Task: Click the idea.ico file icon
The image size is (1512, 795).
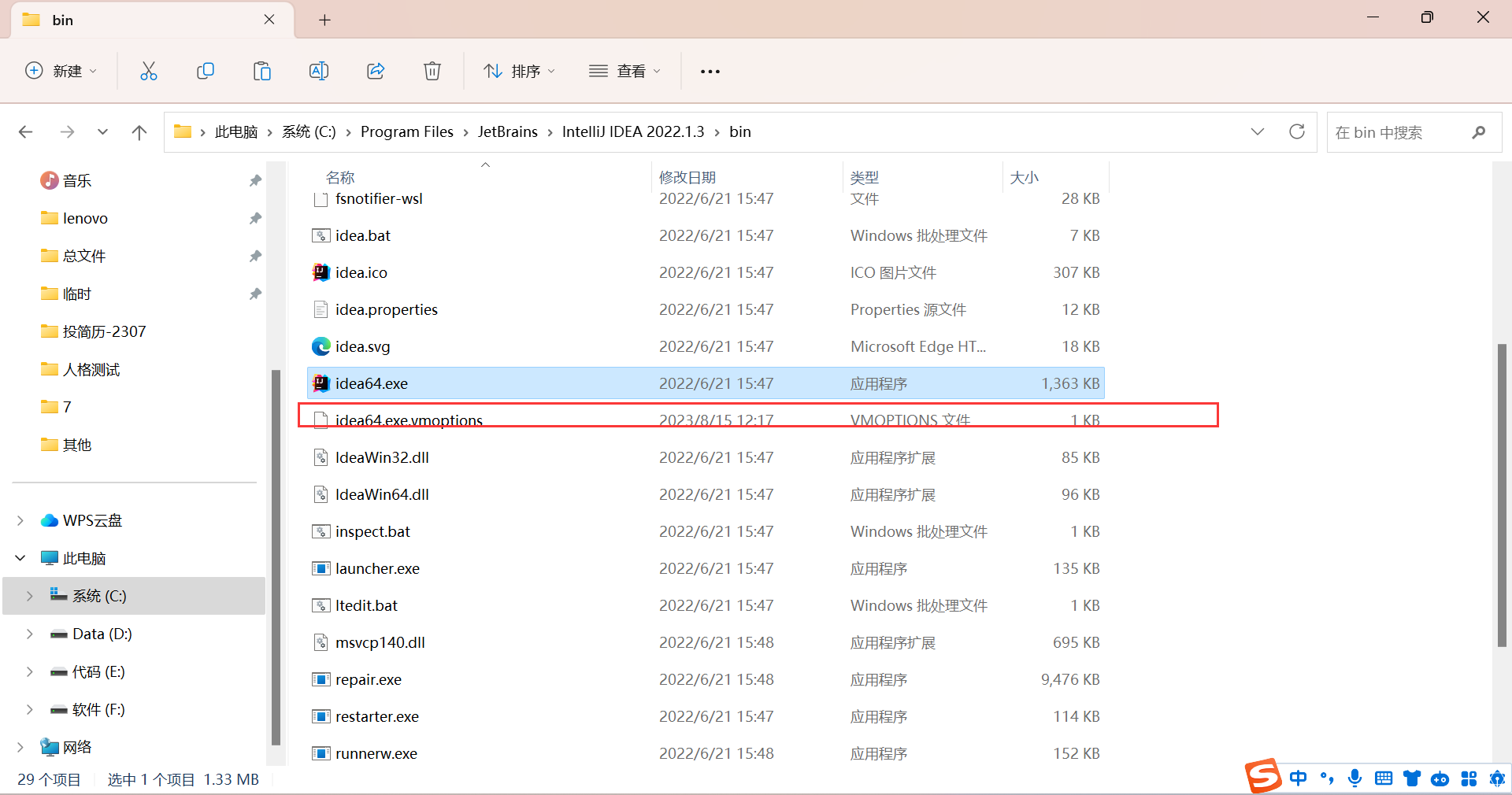Action: 321,272
